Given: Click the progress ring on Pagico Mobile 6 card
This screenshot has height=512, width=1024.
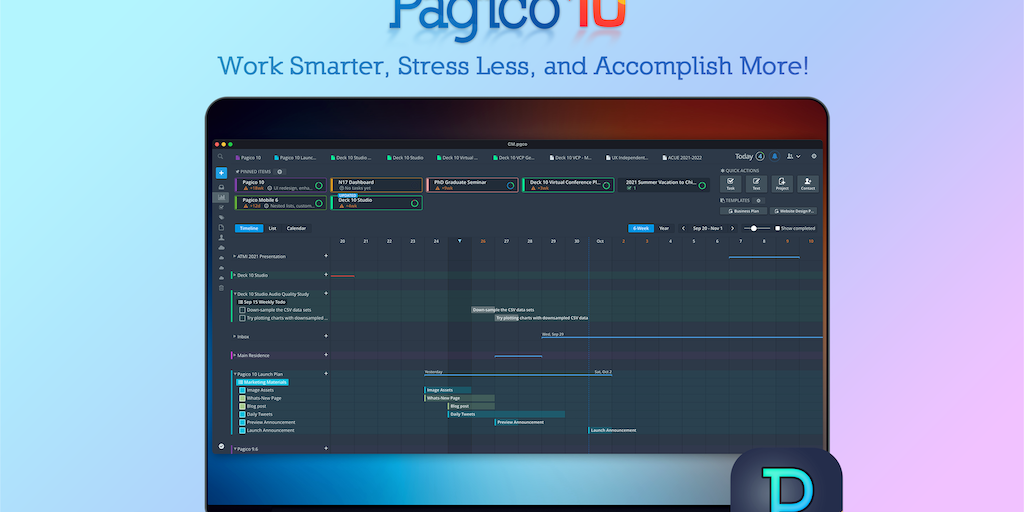Looking at the screenshot, I should click(319, 203).
